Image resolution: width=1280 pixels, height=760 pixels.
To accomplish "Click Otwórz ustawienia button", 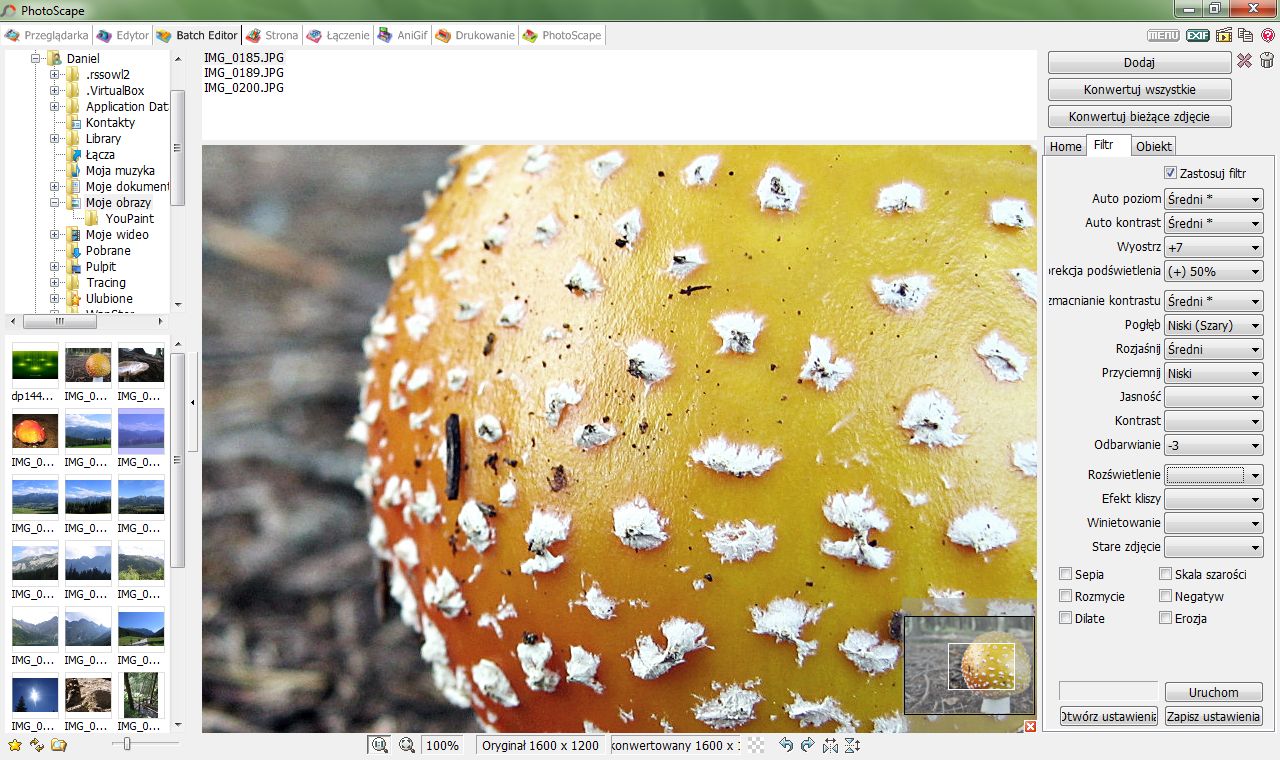I will pos(1109,716).
